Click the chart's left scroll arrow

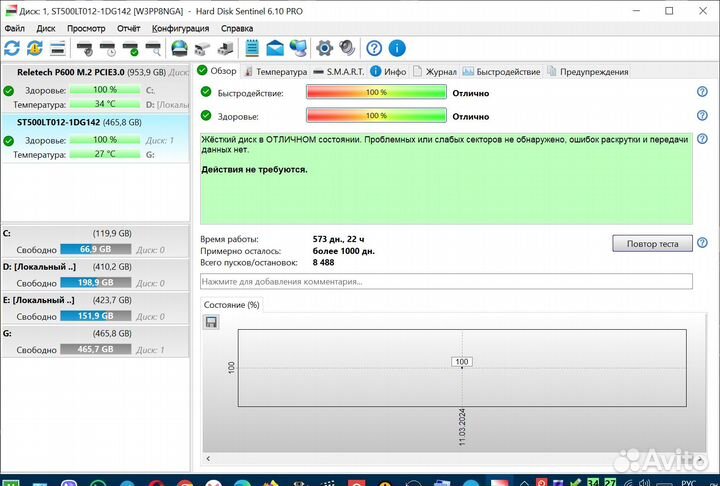(208, 458)
